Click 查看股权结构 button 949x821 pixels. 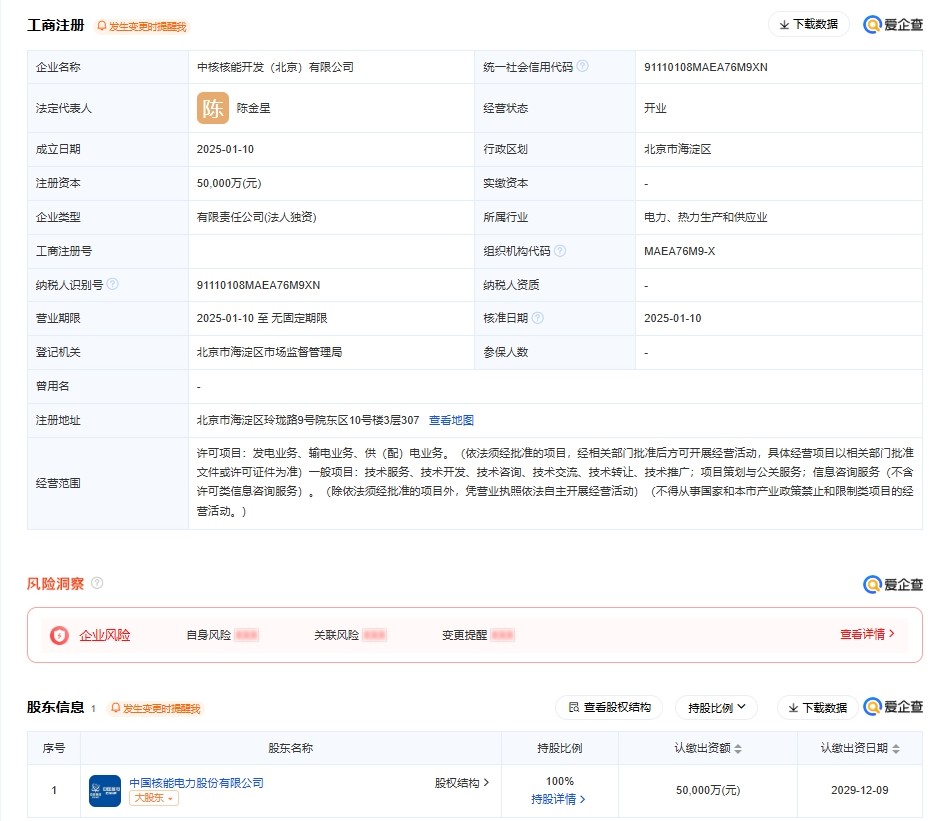[x=609, y=708]
